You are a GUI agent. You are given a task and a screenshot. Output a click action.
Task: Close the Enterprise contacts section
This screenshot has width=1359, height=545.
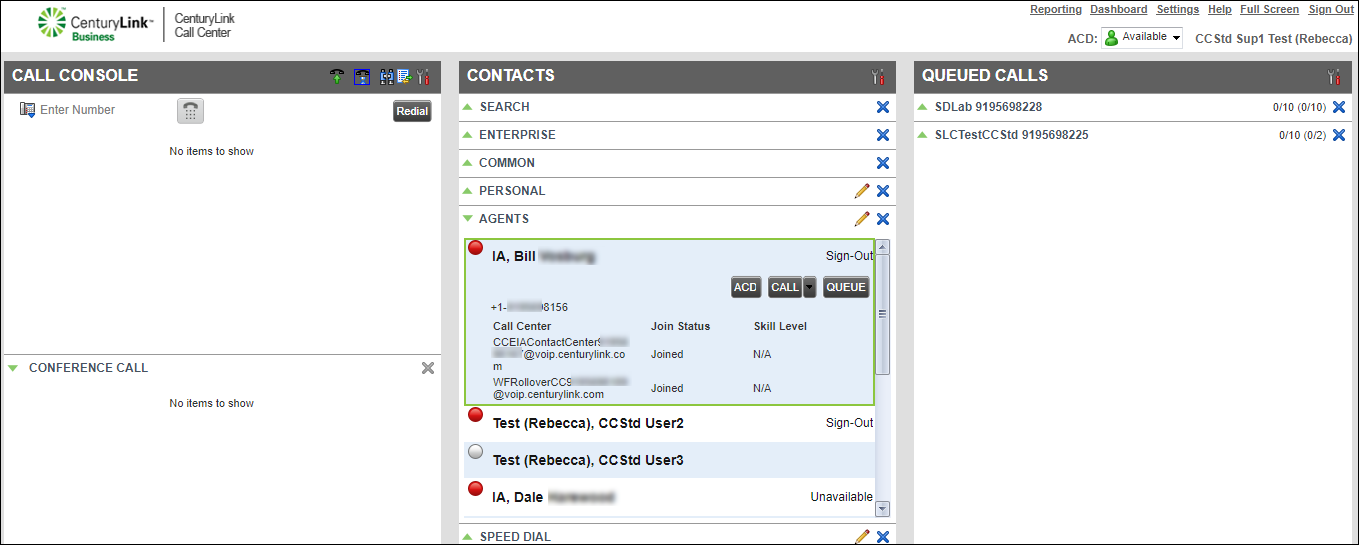[x=882, y=135]
